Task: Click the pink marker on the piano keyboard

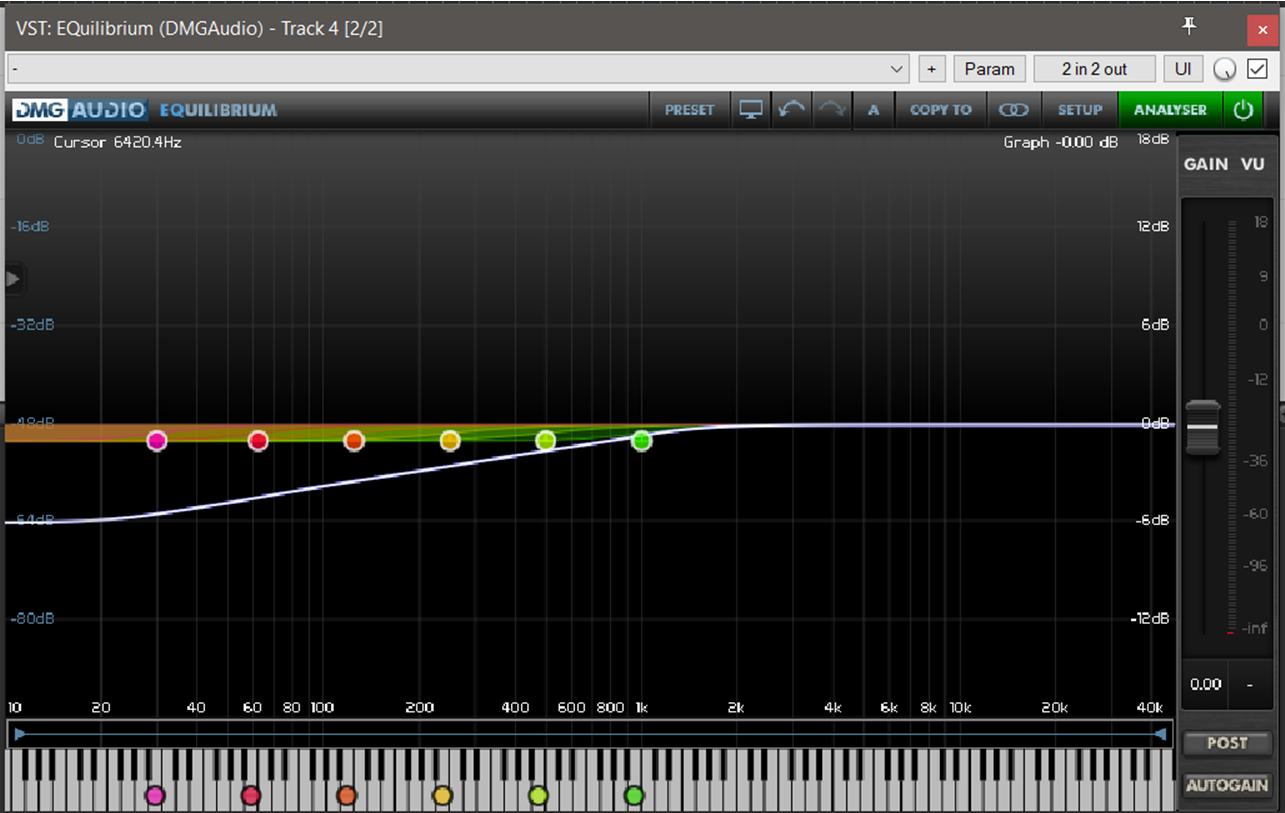Action: 155,796
